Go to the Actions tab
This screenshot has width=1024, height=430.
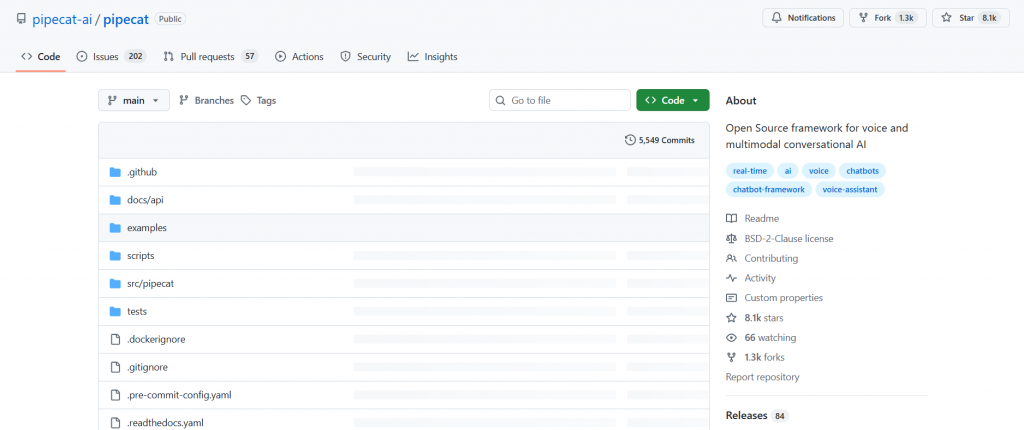[x=299, y=57]
